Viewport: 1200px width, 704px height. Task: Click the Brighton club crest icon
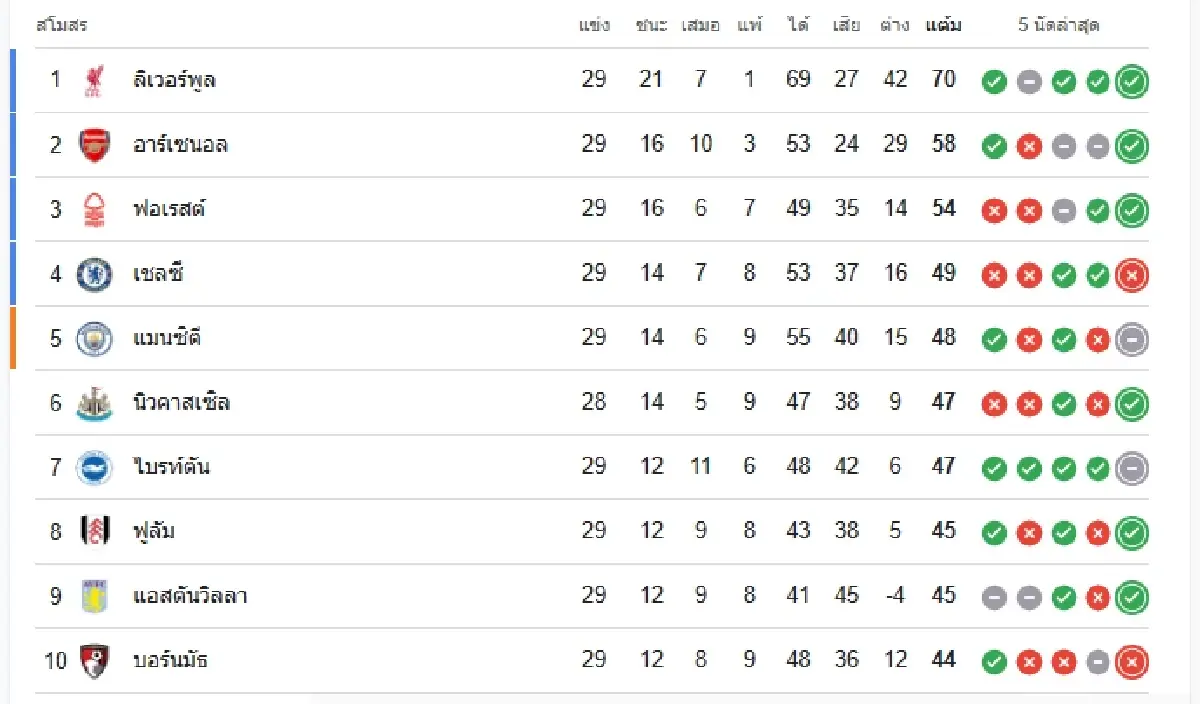pyautogui.click(x=94, y=467)
